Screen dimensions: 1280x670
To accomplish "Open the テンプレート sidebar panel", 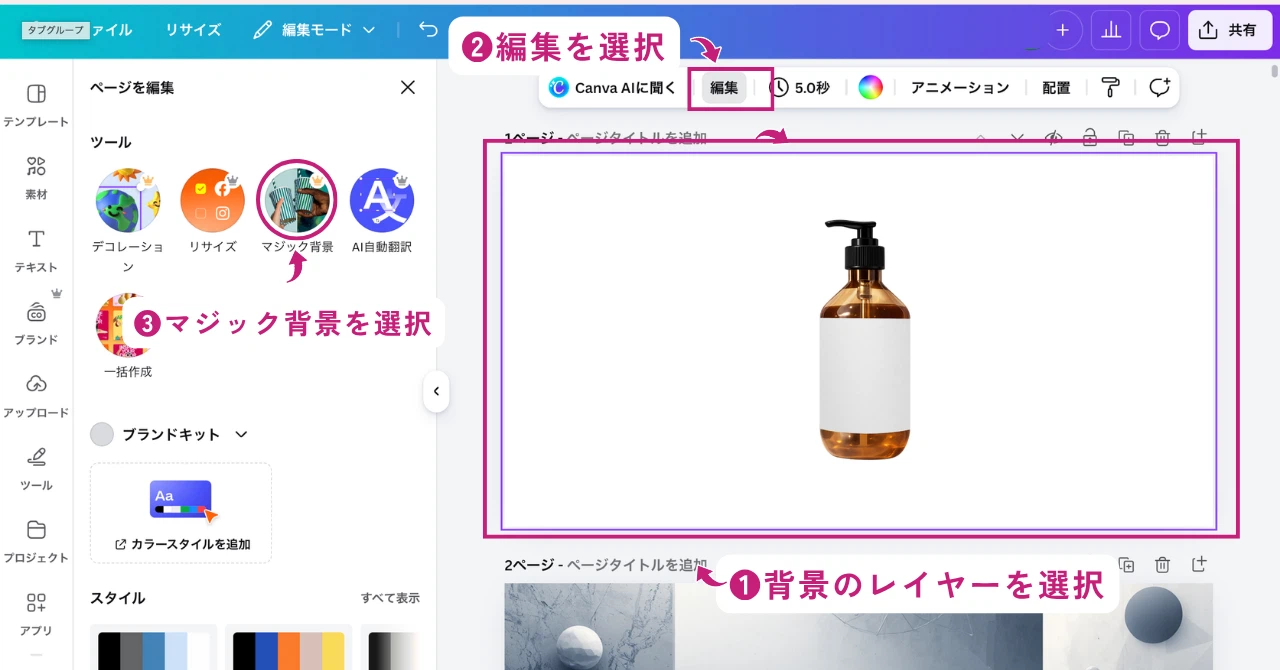I will tap(36, 105).
